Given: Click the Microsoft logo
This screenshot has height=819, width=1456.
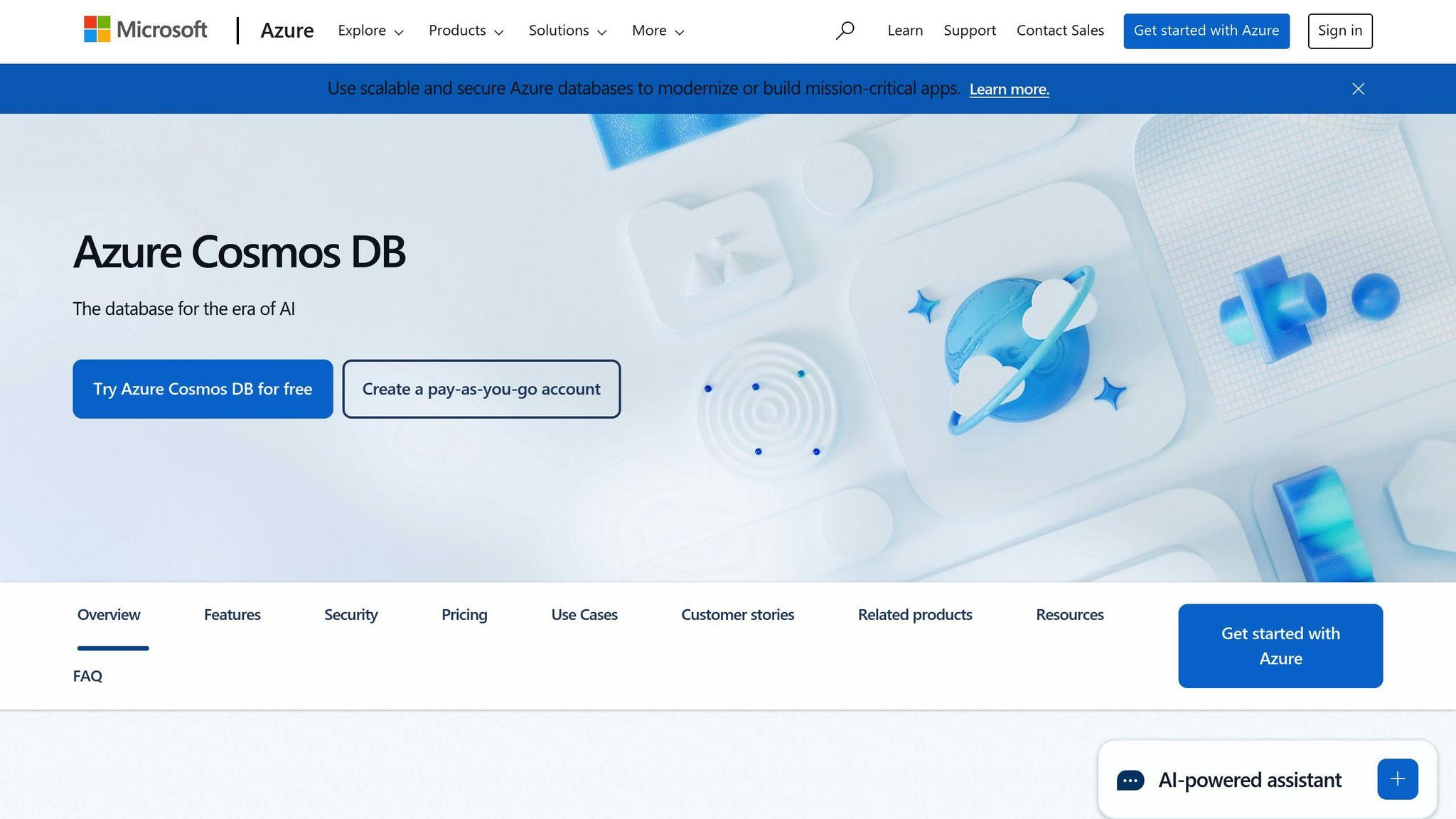Looking at the screenshot, I should (x=145, y=30).
